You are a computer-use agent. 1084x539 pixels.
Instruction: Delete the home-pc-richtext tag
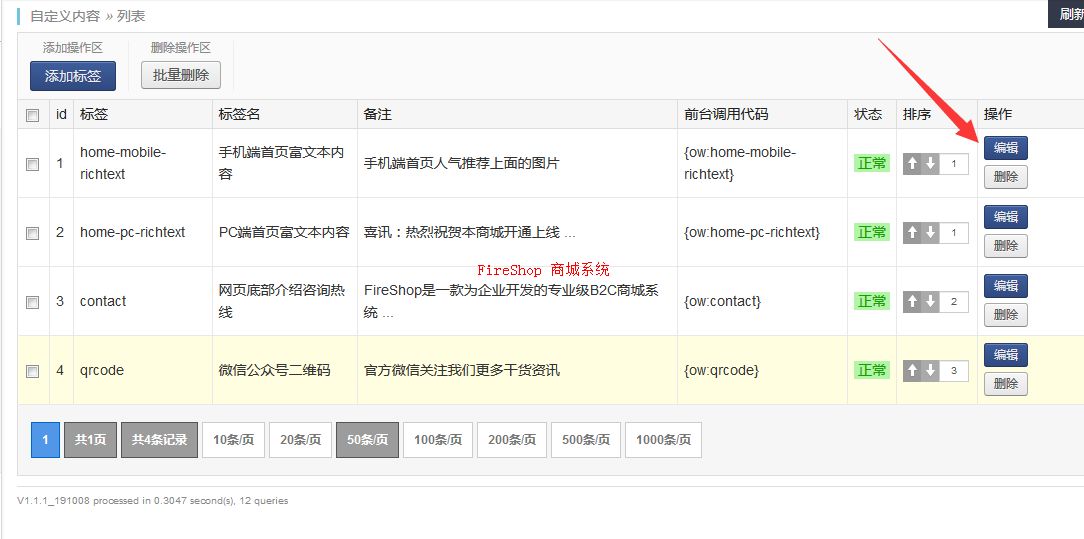click(1006, 246)
